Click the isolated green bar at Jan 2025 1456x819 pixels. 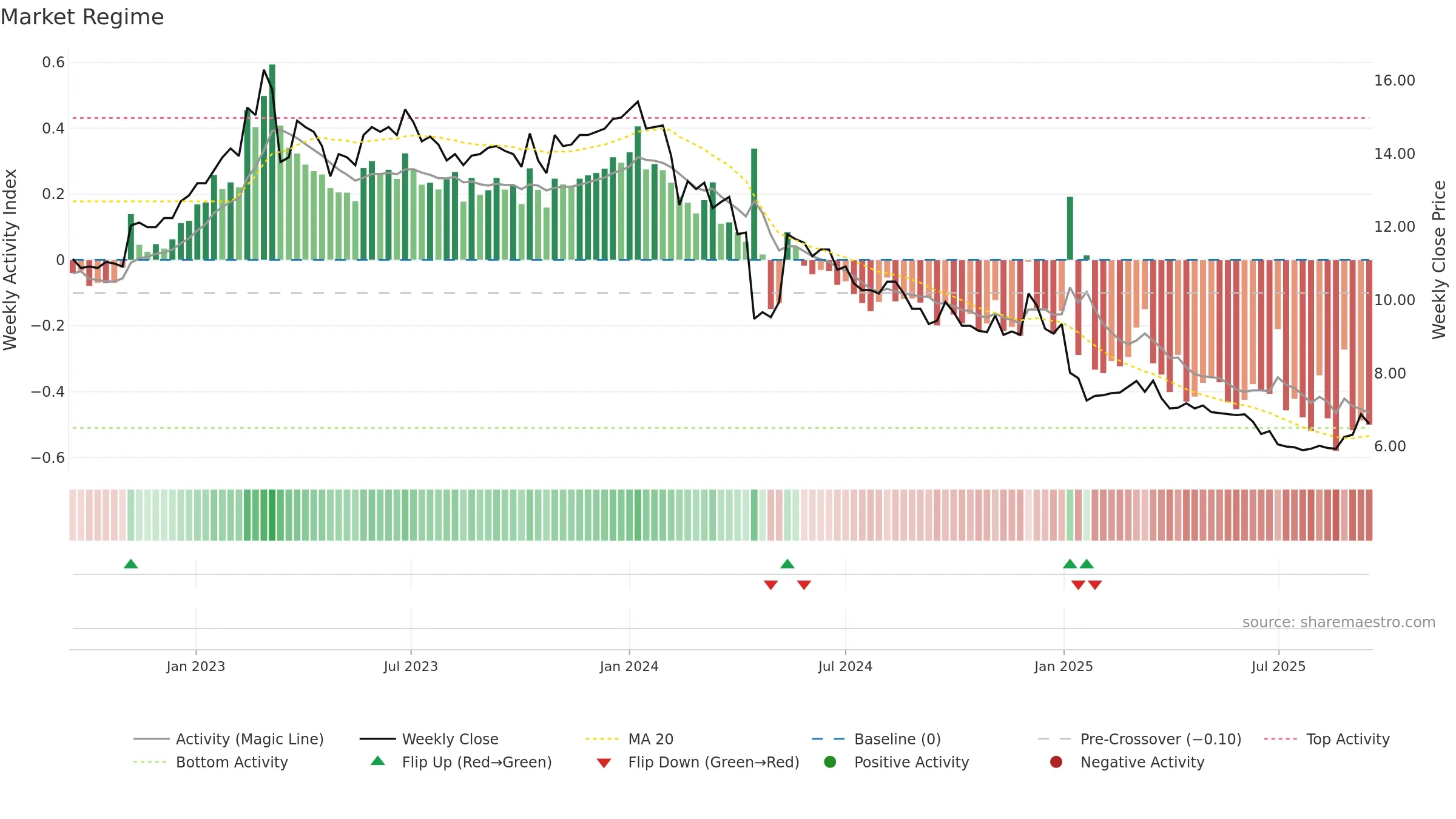1070,228
